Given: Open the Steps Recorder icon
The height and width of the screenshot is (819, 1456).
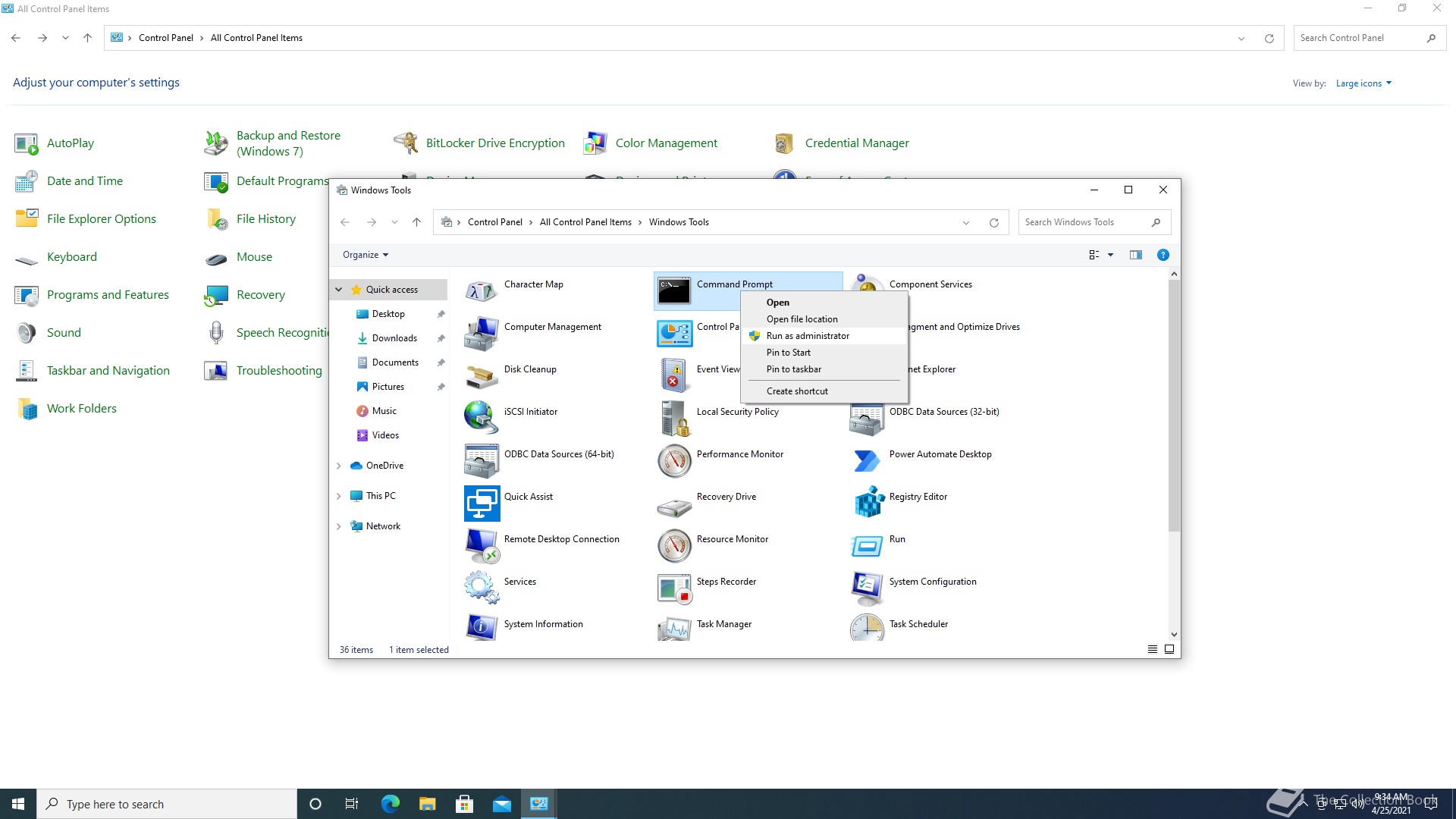Looking at the screenshot, I should coord(674,587).
